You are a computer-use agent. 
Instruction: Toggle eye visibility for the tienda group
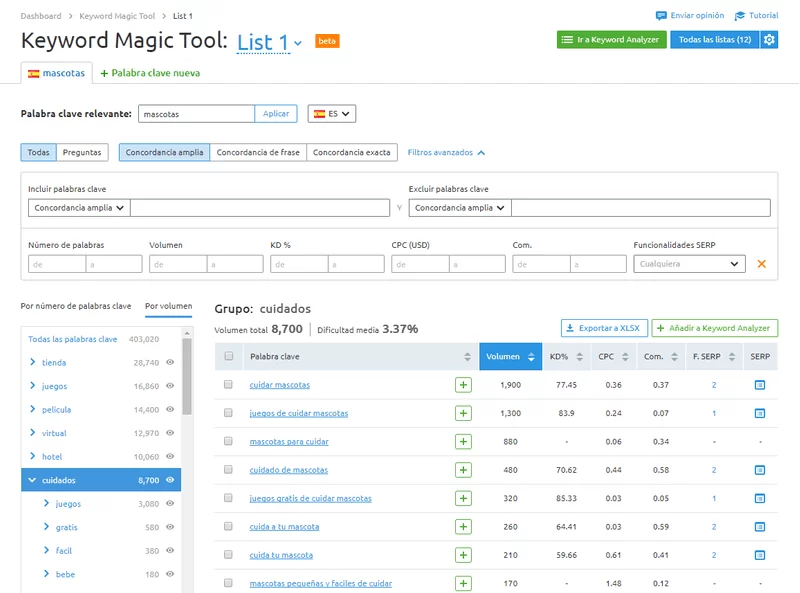(x=170, y=362)
